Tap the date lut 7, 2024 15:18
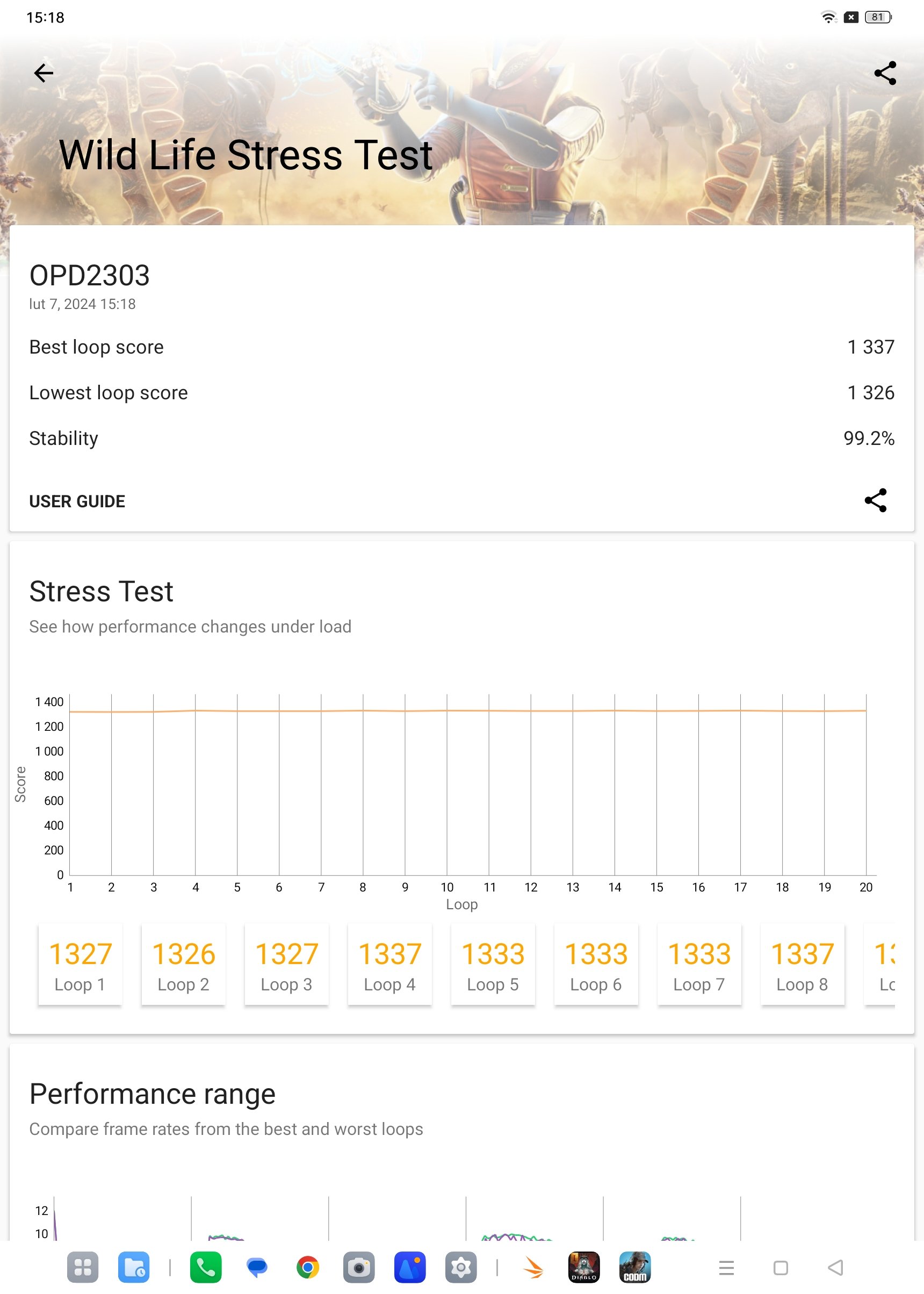Screen dimensions: 924x1294 [x=83, y=304]
